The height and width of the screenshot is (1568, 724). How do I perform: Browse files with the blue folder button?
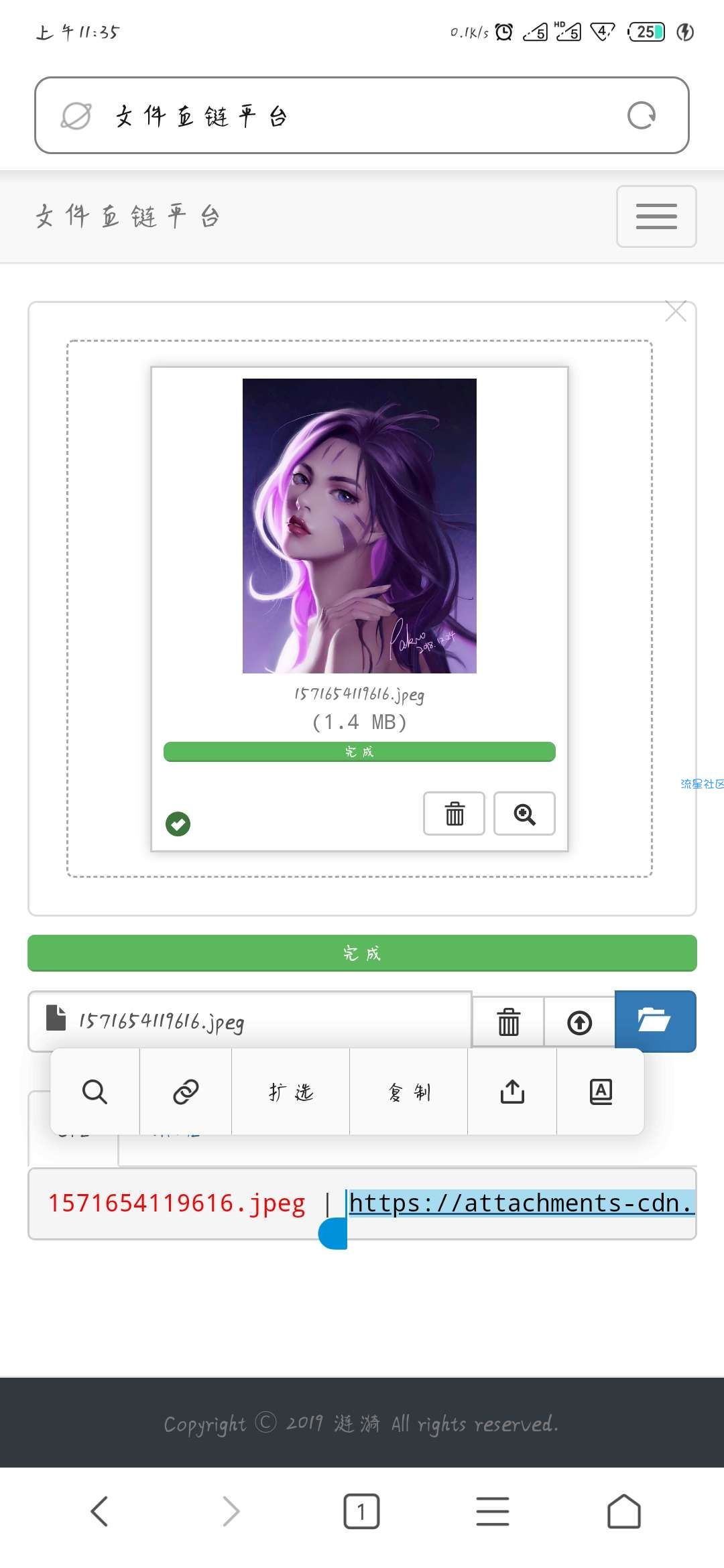[x=655, y=1021]
